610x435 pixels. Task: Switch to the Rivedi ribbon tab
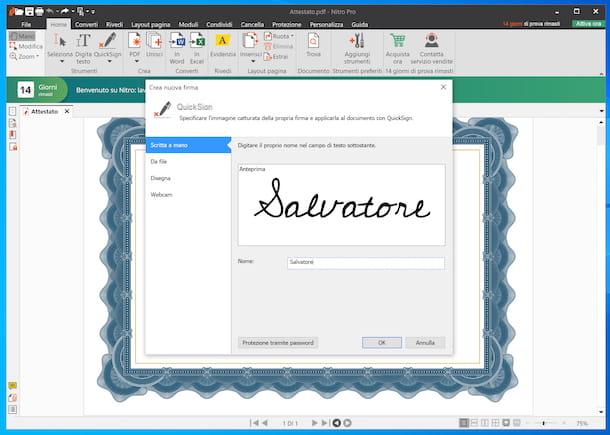point(114,24)
